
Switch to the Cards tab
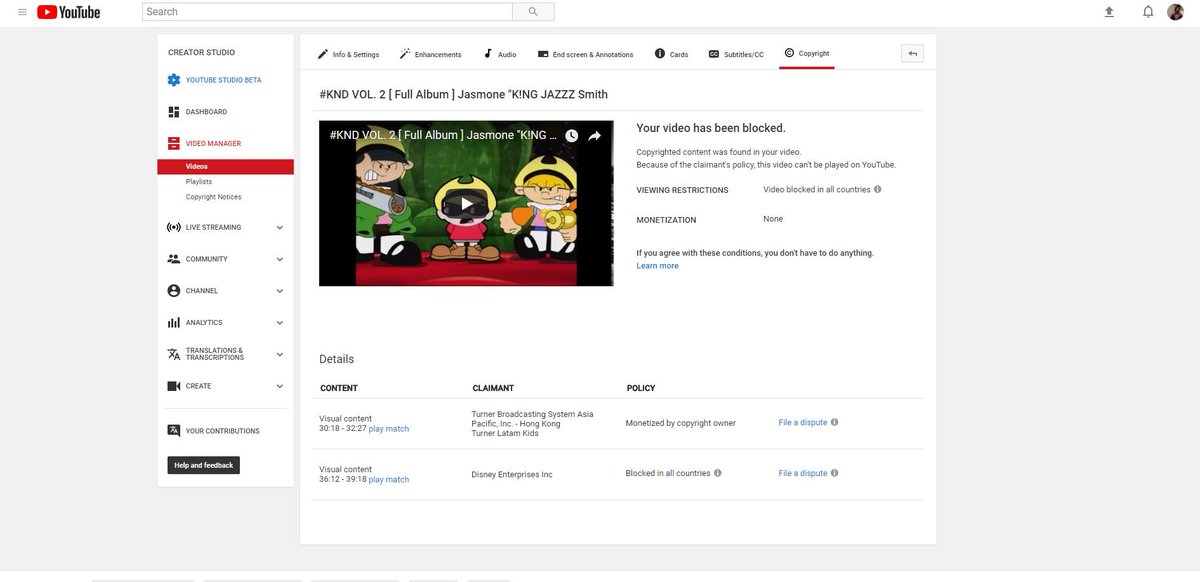[x=671, y=54]
